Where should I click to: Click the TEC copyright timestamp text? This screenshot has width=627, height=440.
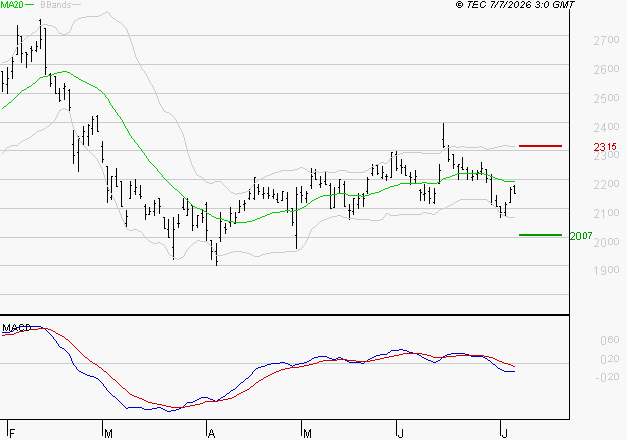click(515, 5)
